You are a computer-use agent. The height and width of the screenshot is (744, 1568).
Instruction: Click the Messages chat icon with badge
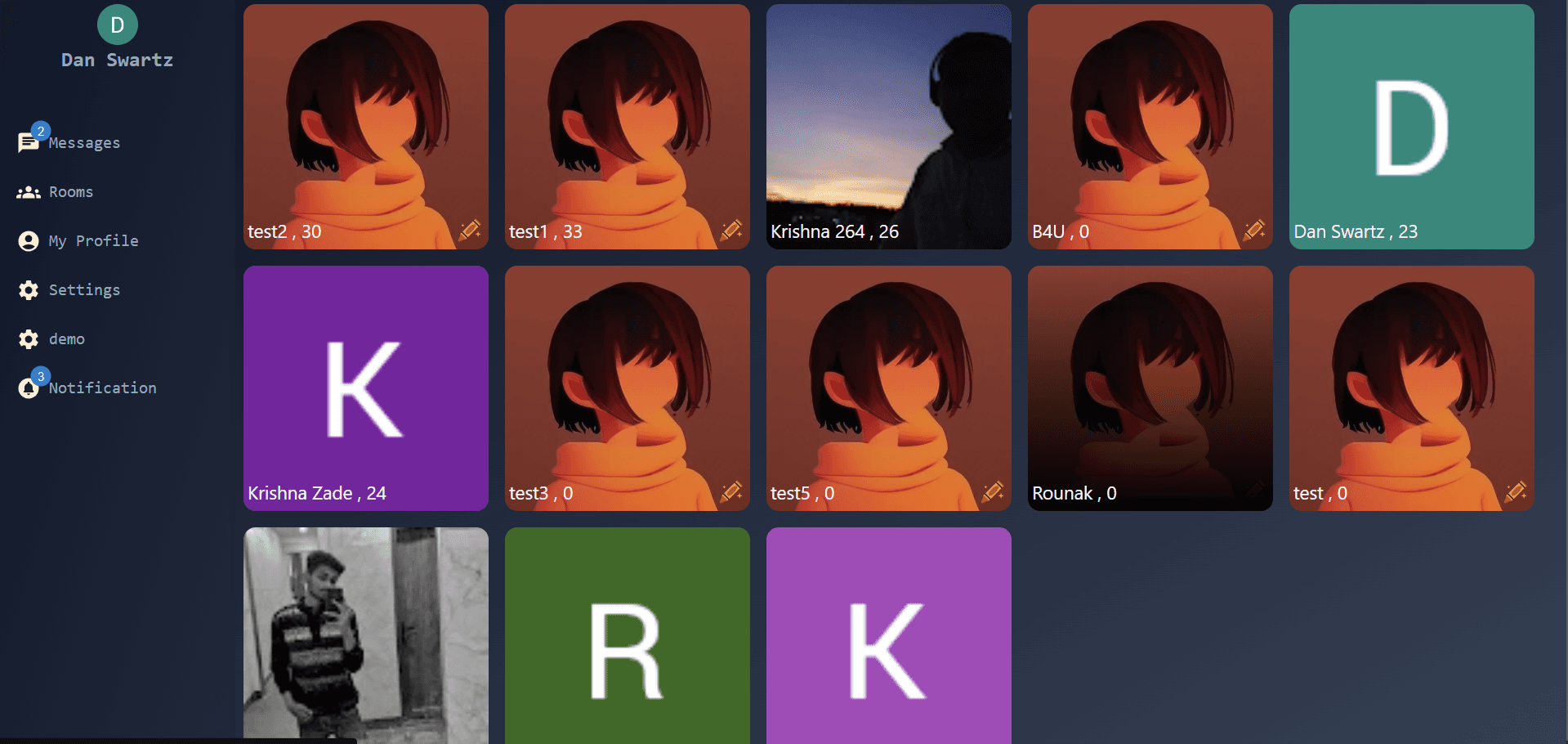click(29, 142)
